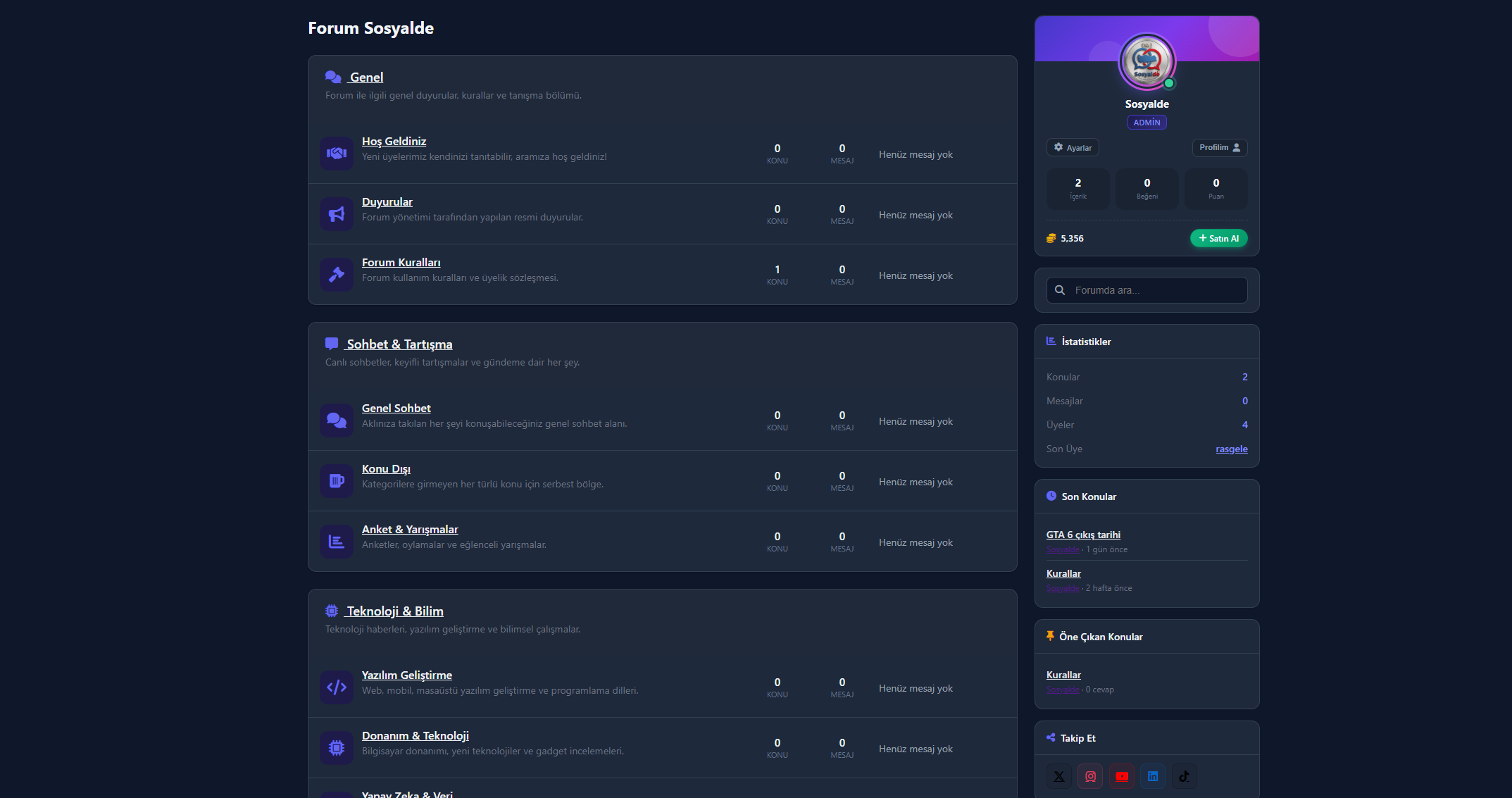The height and width of the screenshot is (798, 1512).
Task: Open Ayarlar settings button
Action: coord(1073,147)
